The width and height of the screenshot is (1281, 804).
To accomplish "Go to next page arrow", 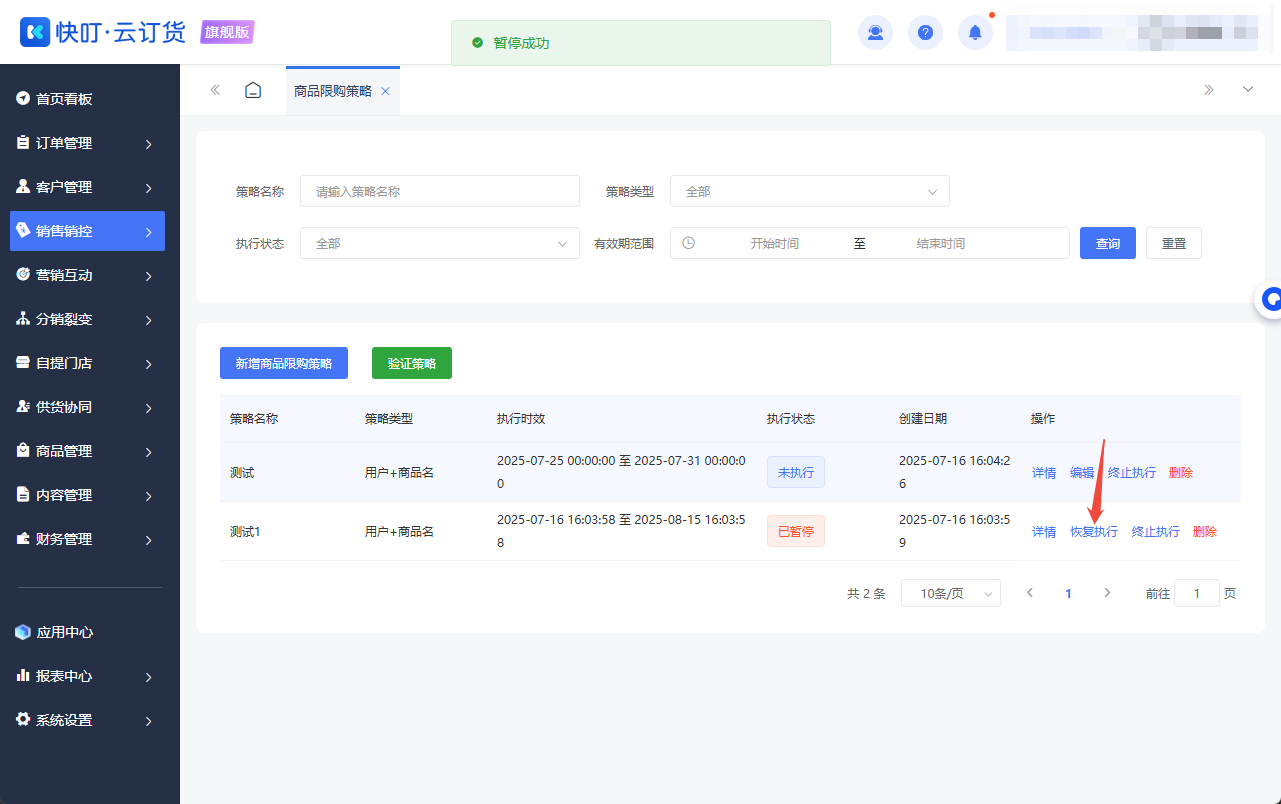I will click(x=1107, y=593).
